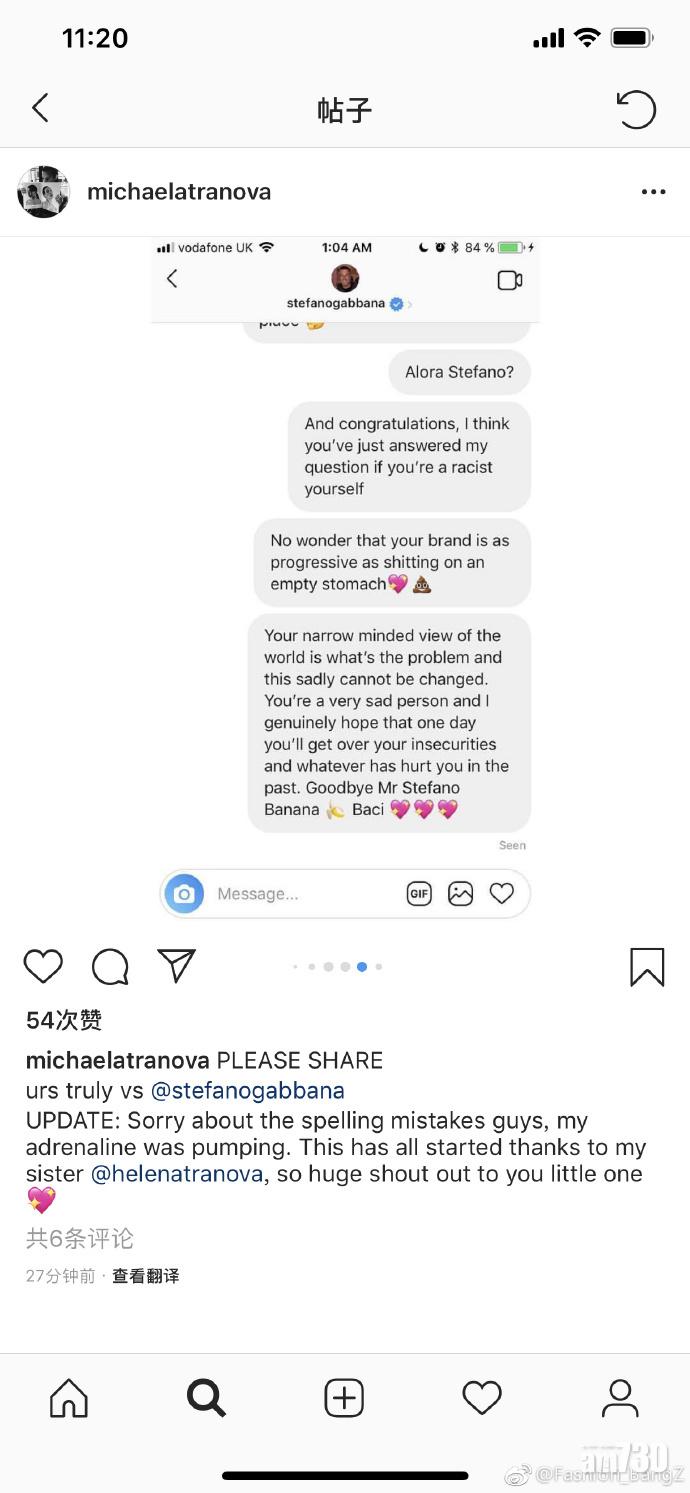Open @helenatranova mention in caption
The height and width of the screenshot is (1493, 690).
180,1174
